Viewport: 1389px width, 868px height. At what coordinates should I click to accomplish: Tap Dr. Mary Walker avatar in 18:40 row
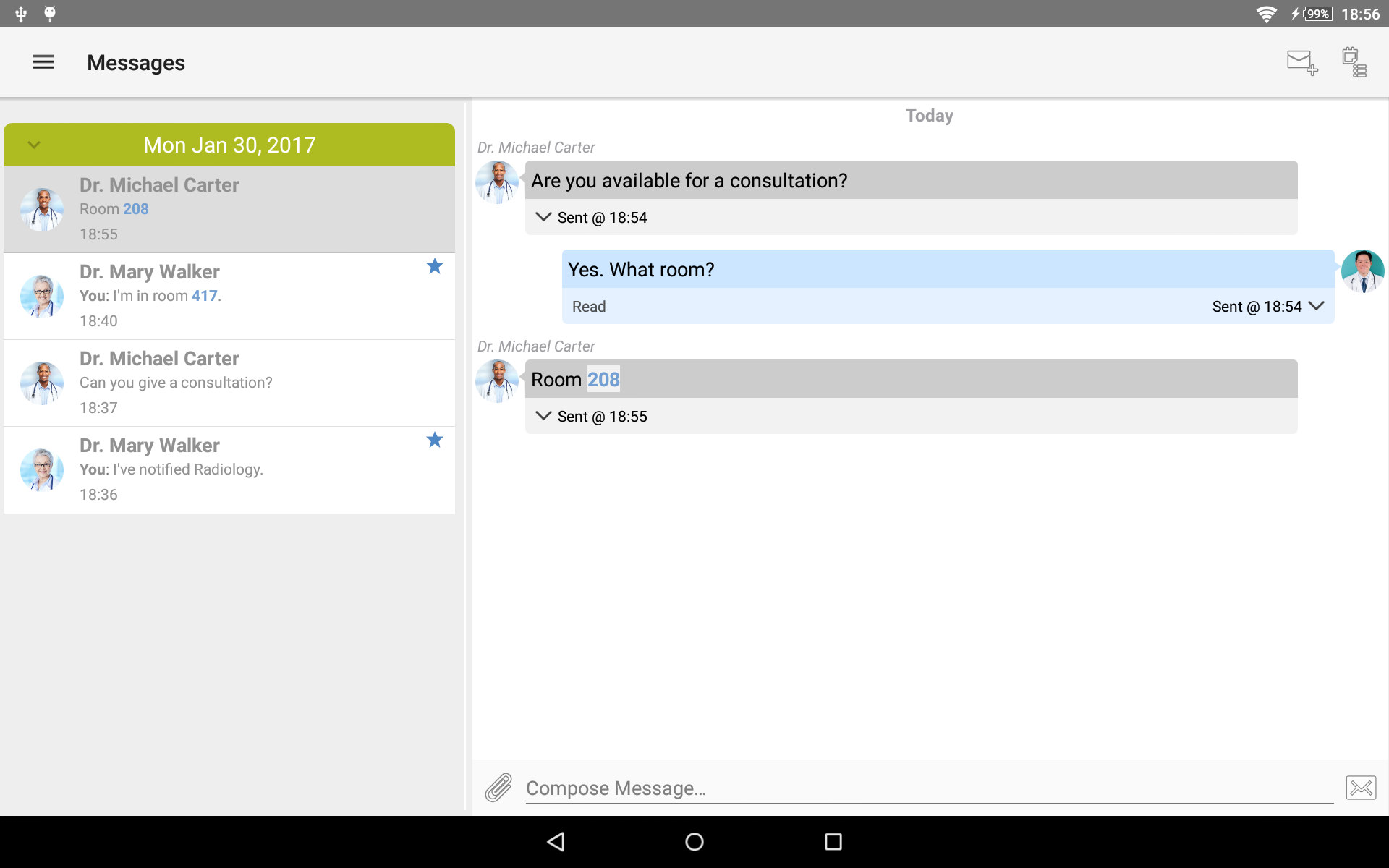click(42, 297)
